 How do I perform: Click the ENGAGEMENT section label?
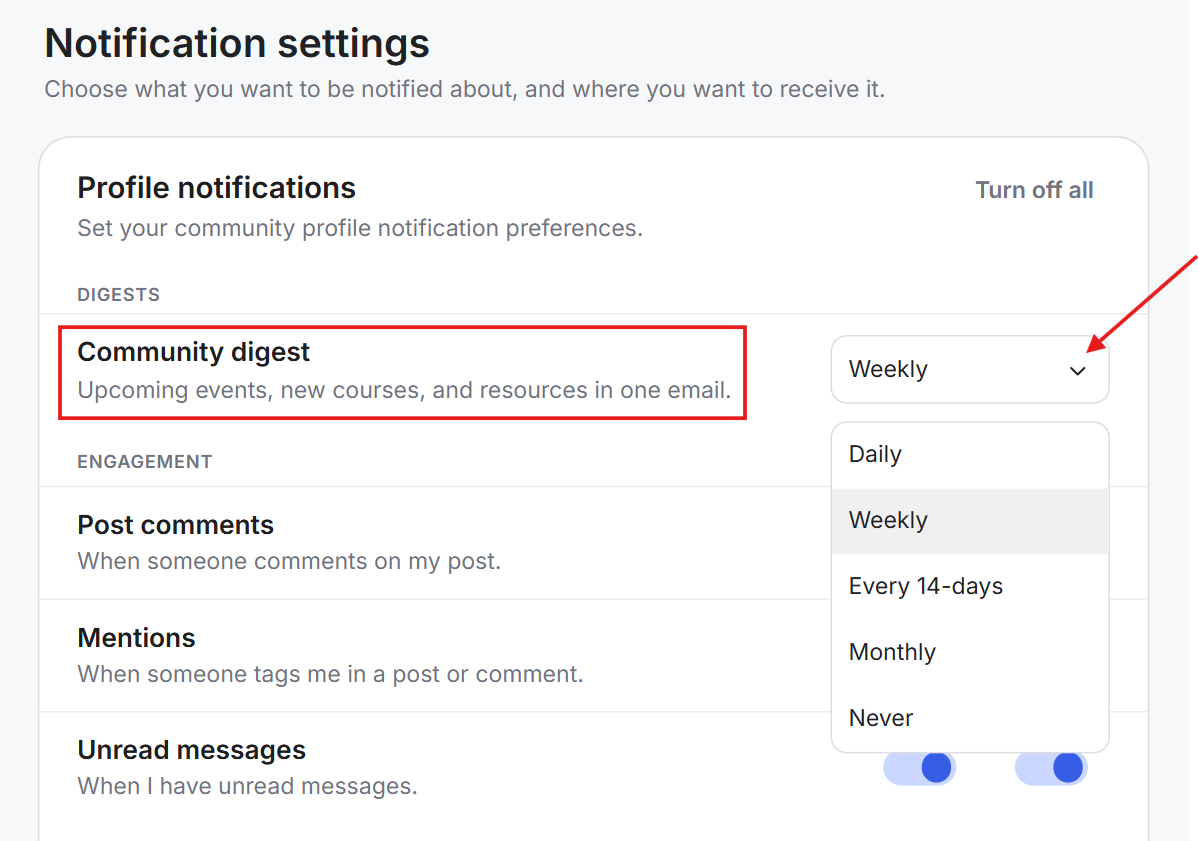[145, 462]
